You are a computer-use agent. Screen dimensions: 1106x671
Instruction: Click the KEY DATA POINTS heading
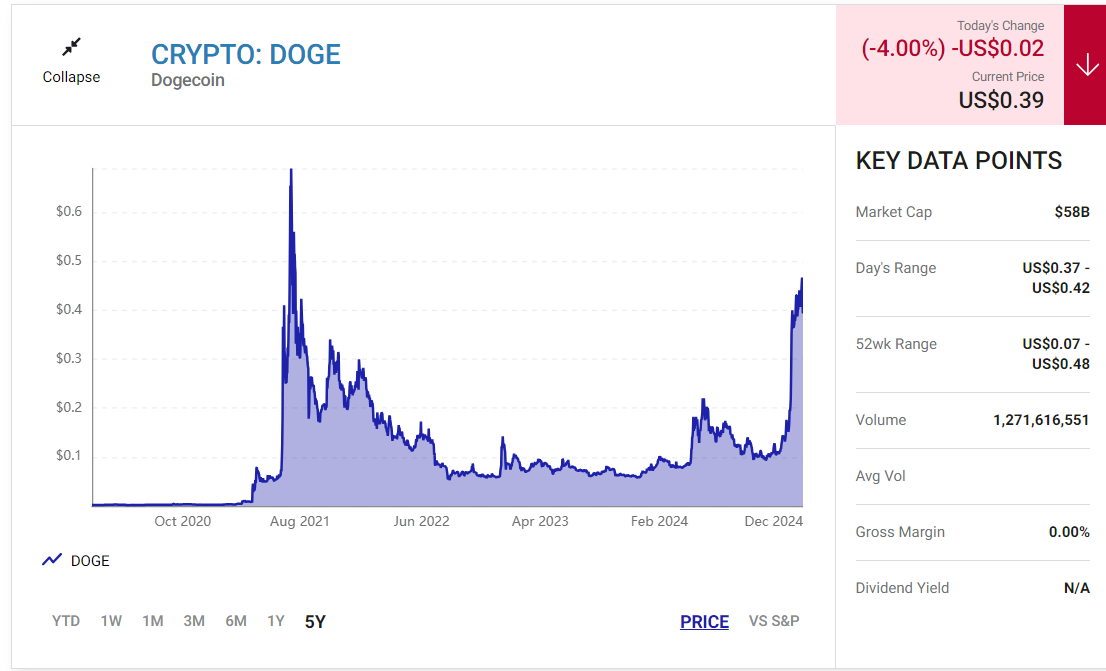pyautogui.click(x=959, y=161)
